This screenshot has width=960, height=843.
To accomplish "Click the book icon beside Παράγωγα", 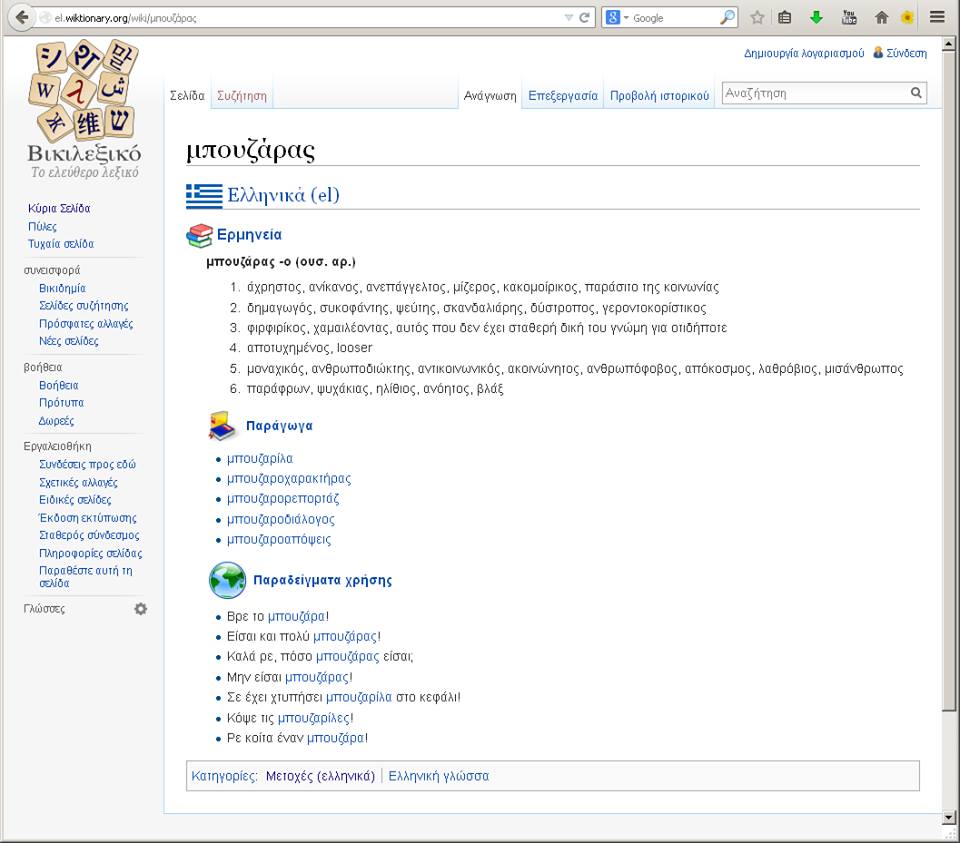I will [222, 426].
